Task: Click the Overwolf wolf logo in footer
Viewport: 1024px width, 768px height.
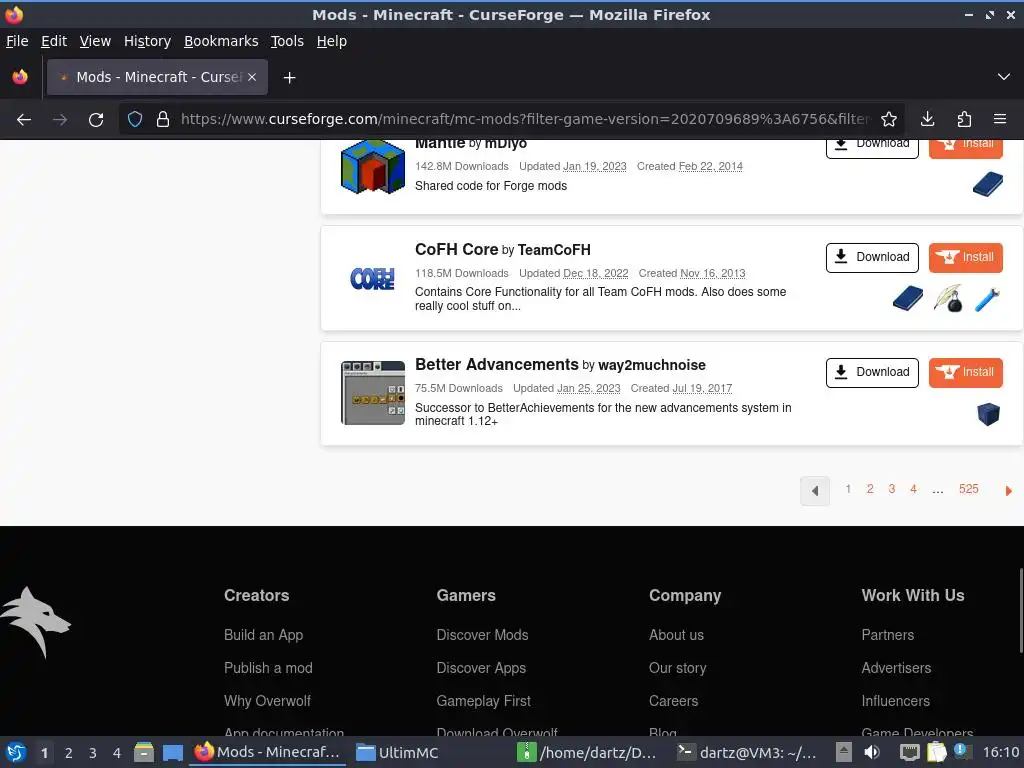Action: tap(35, 622)
